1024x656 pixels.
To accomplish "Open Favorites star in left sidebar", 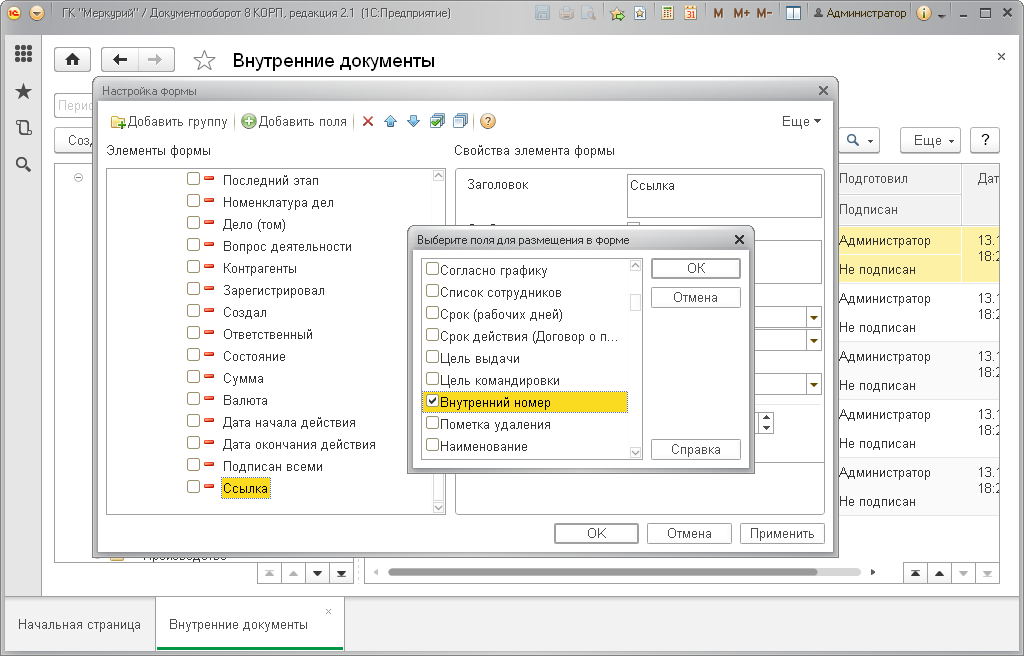I will 24,91.
